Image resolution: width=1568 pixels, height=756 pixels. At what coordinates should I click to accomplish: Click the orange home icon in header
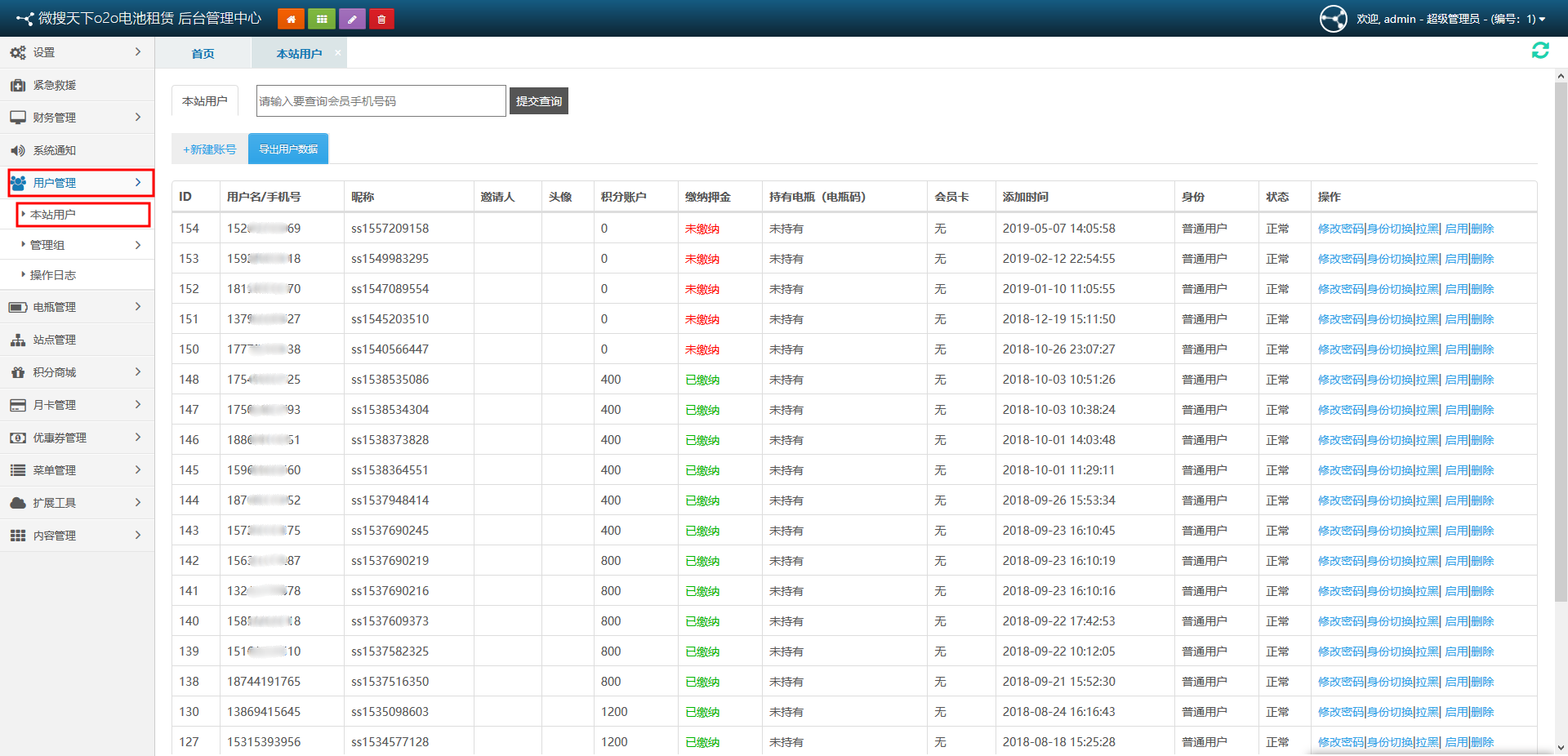tap(291, 19)
